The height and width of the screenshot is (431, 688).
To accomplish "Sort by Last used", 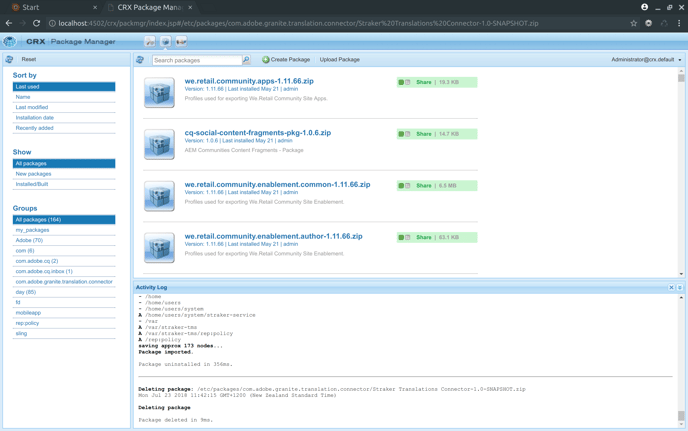I will (x=64, y=87).
